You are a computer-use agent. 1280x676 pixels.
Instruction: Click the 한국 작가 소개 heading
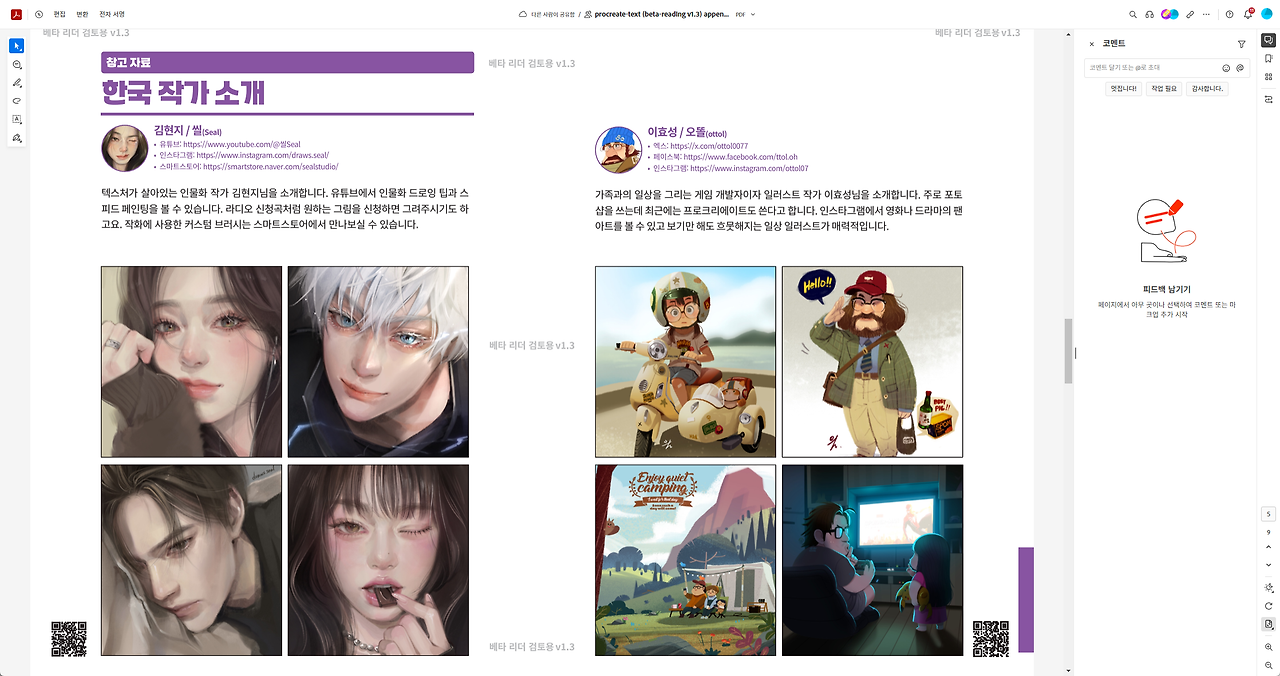[x=184, y=93]
